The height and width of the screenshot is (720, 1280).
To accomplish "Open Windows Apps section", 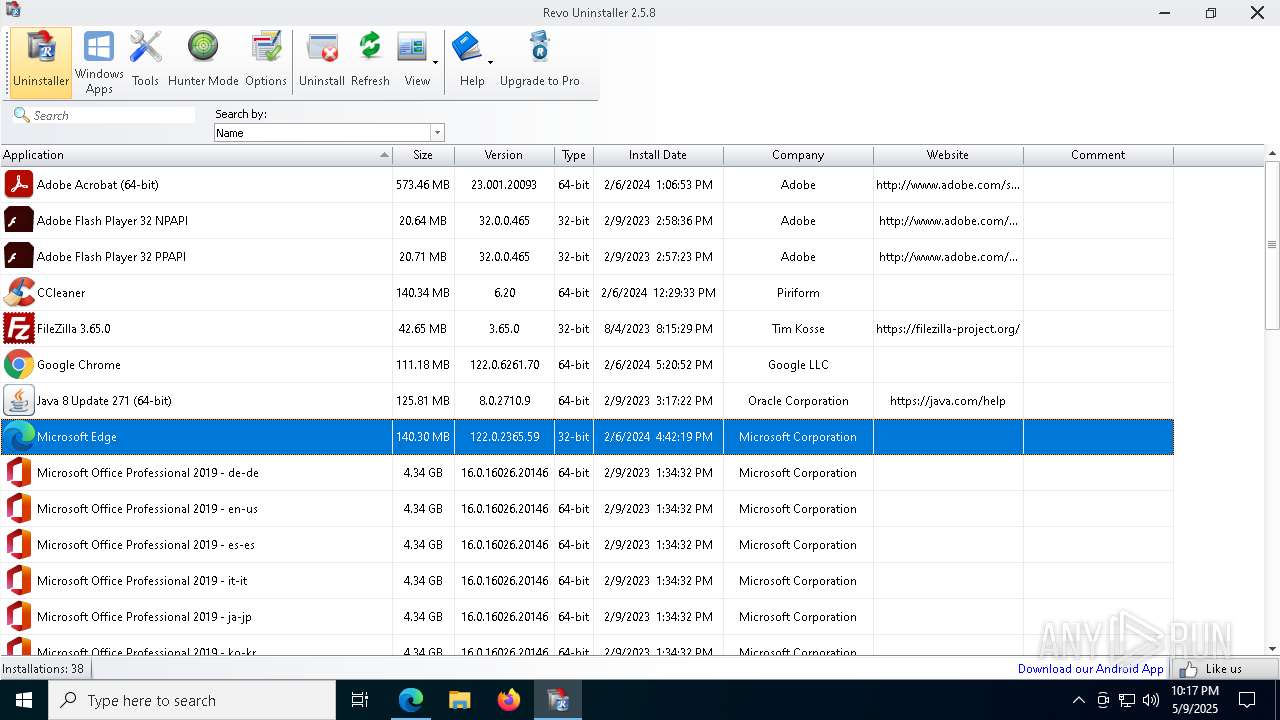I will click(x=99, y=62).
